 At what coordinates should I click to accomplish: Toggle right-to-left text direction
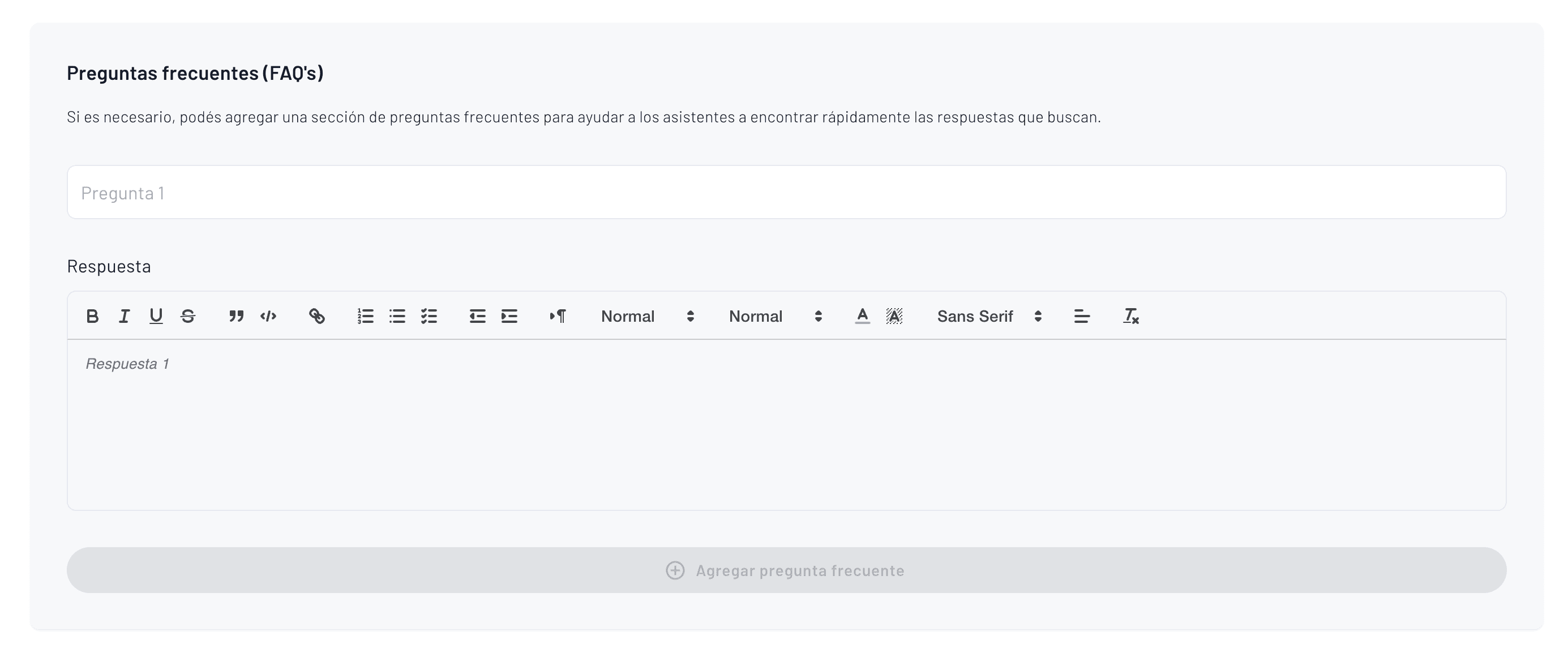558,316
